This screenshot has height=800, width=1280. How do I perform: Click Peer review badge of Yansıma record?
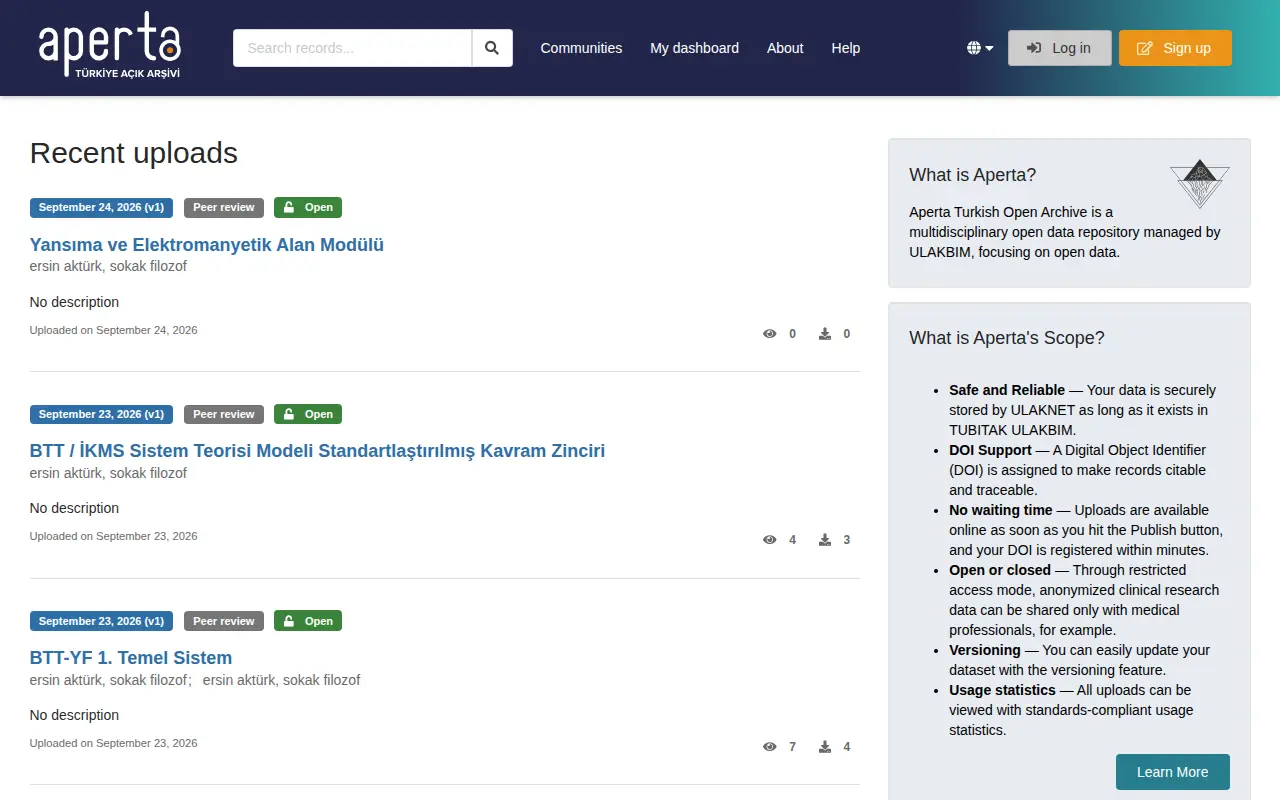[224, 208]
